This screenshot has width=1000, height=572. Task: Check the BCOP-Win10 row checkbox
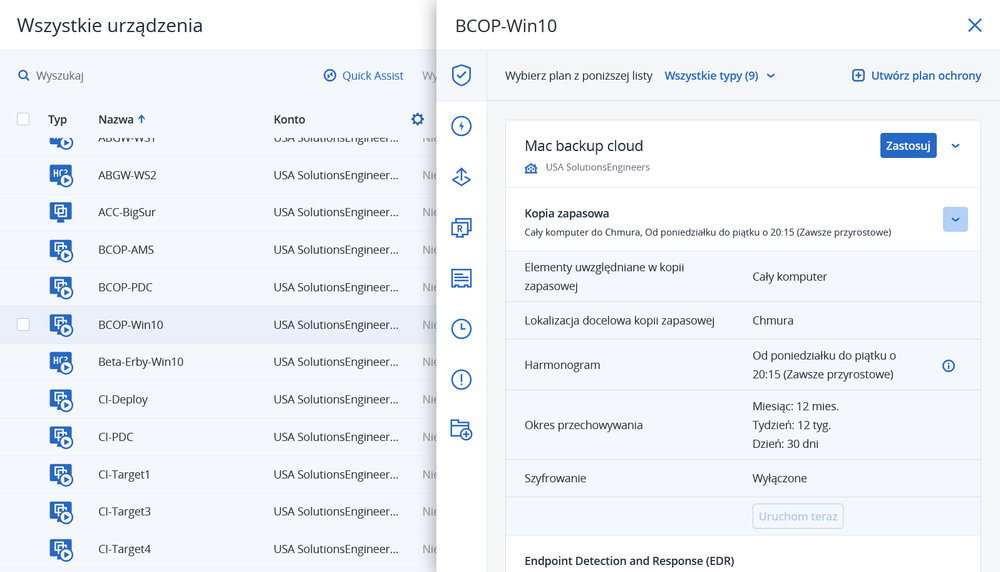pos(23,325)
